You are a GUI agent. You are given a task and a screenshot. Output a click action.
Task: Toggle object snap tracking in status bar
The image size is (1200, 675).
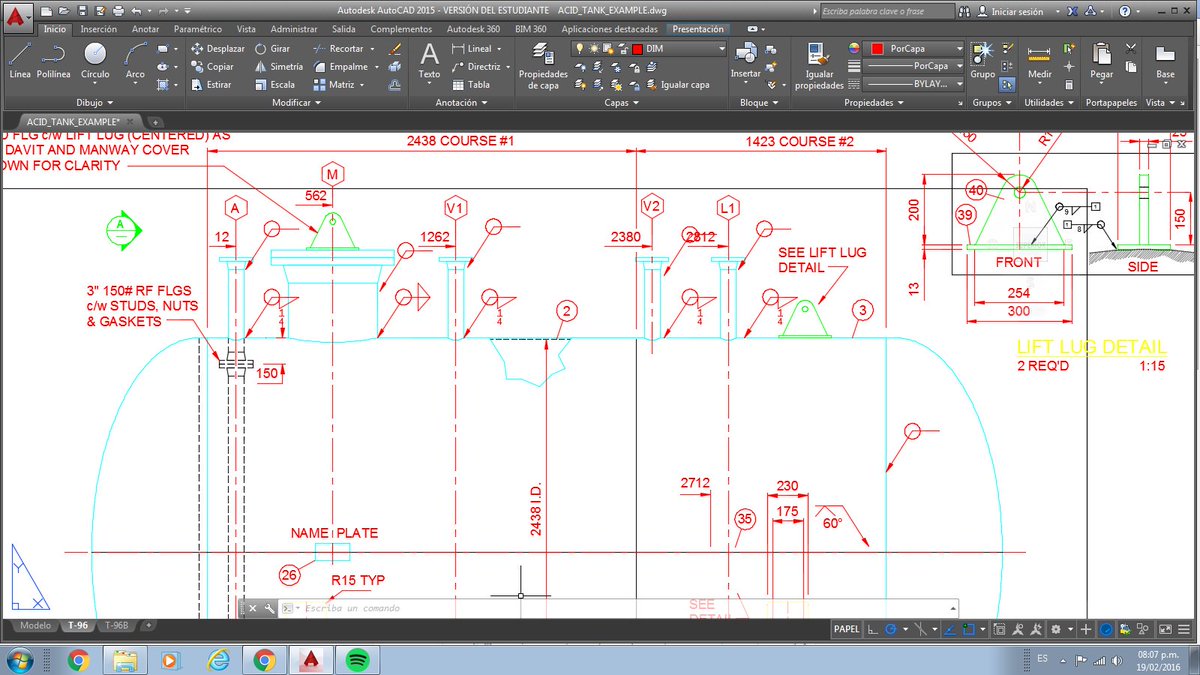(x=950, y=629)
